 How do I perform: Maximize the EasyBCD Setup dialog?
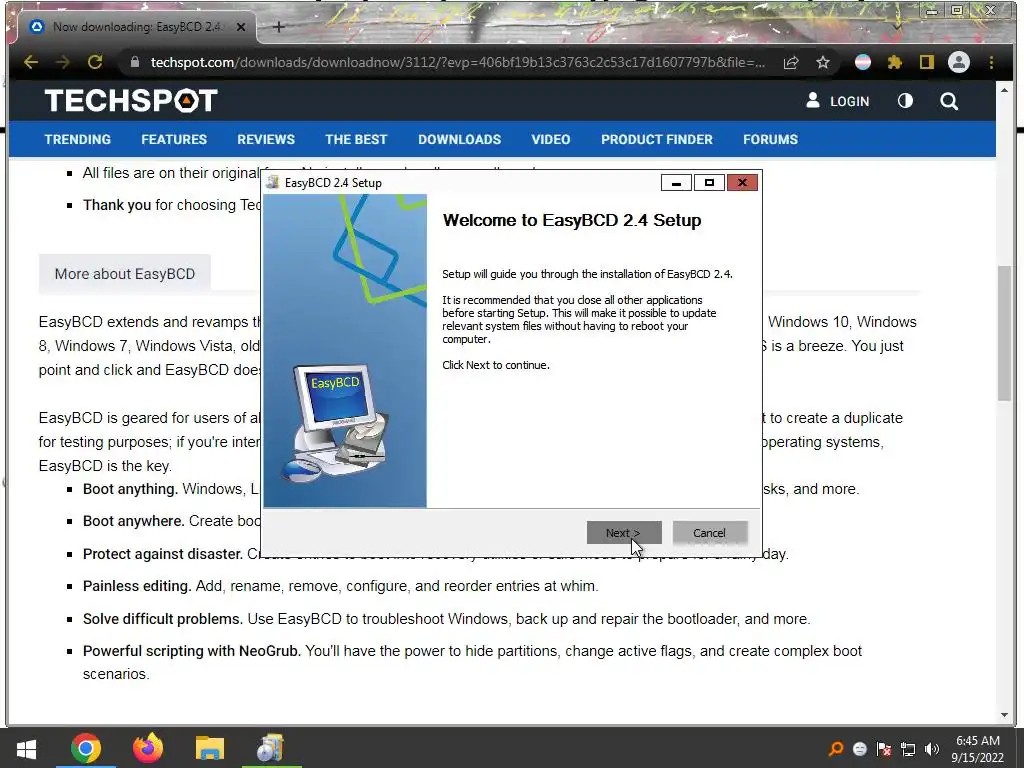point(709,183)
